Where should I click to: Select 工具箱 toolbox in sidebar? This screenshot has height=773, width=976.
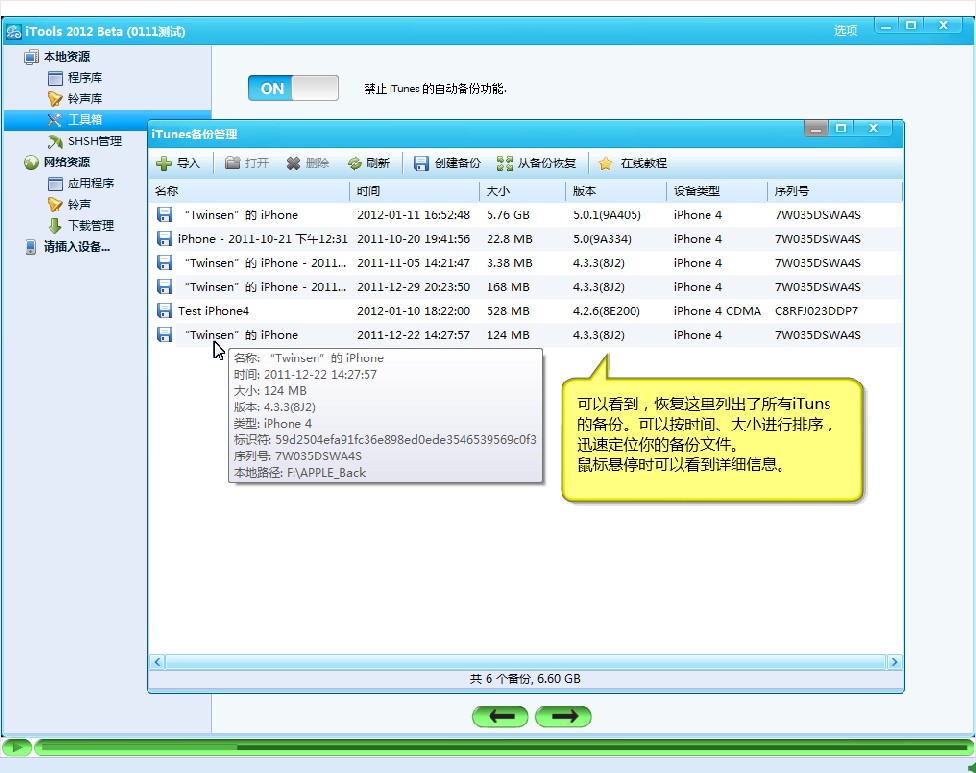84,120
